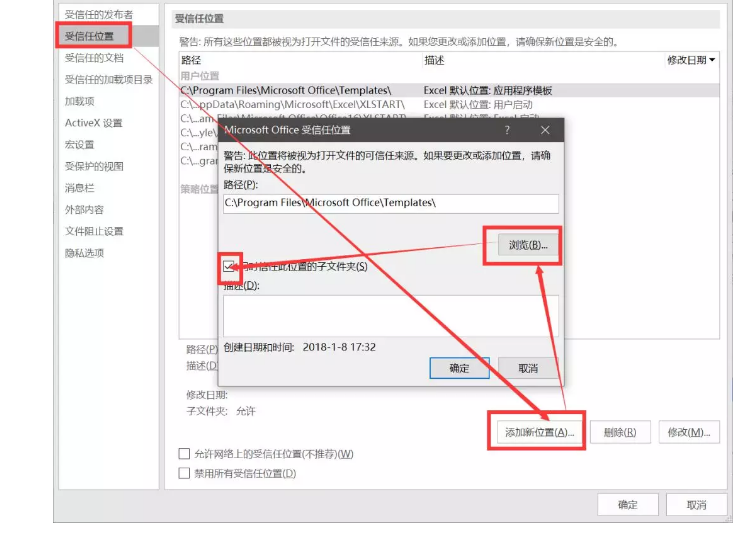748x556 pixels.
Task: Open 宏设置 category
Action: (80, 144)
